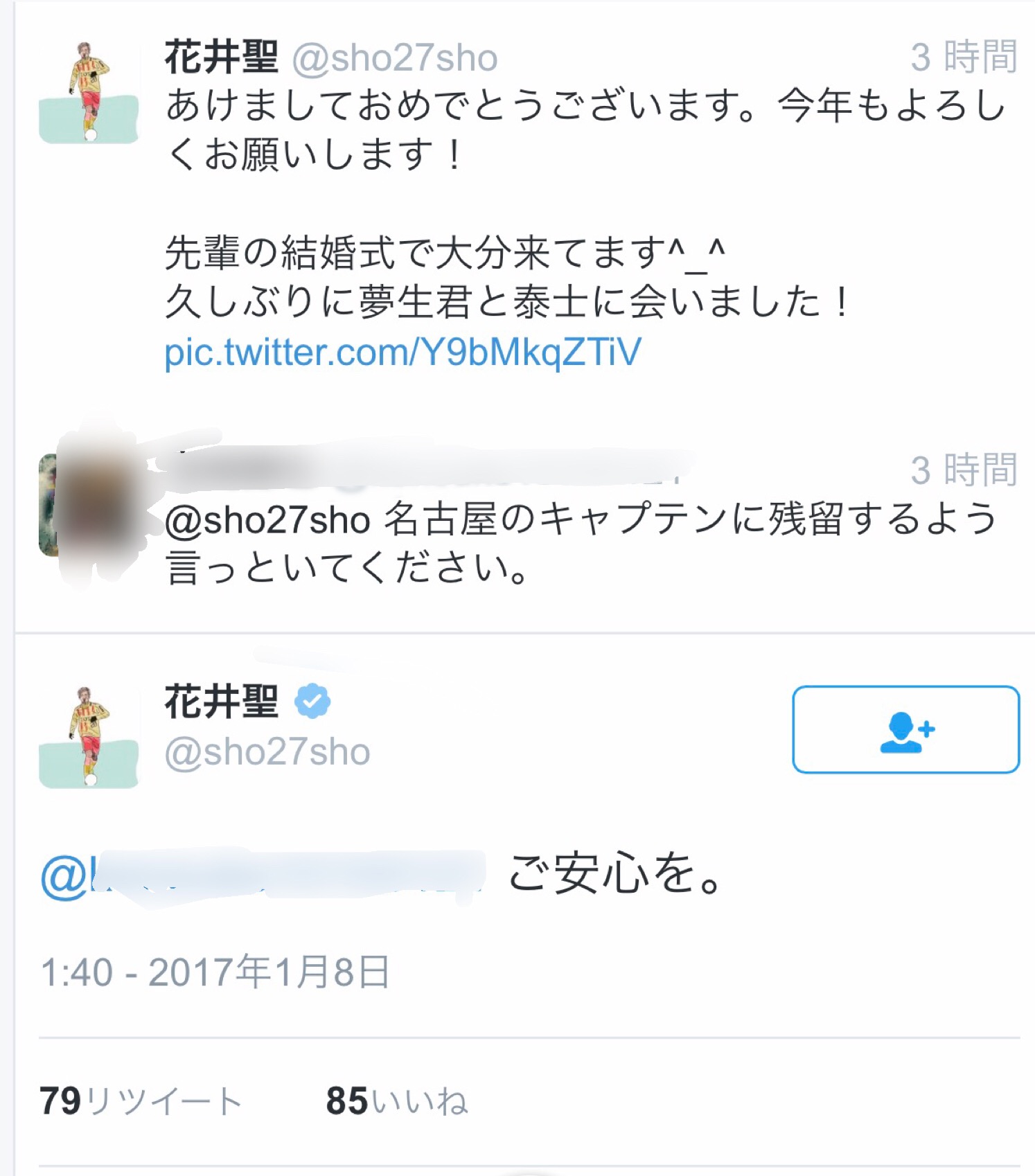Click the 花井聖 name in the top tweet
The image size is (1035, 1176).
click(221, 57)
